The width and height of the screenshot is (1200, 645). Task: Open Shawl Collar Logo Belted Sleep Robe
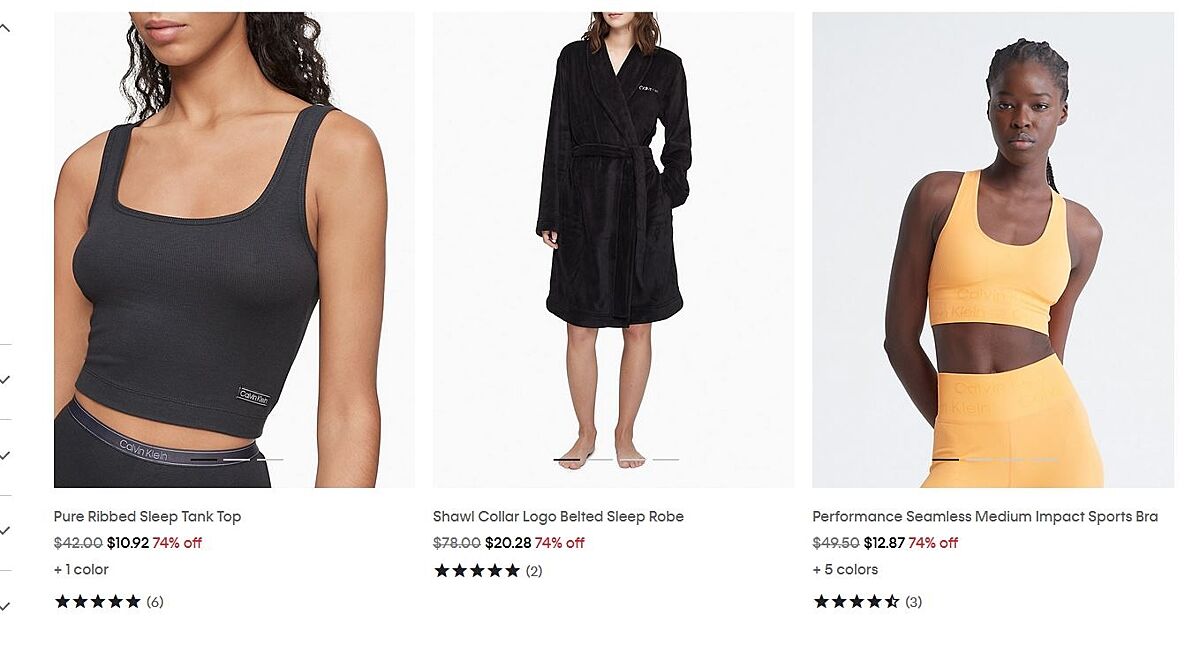point(558,517)
